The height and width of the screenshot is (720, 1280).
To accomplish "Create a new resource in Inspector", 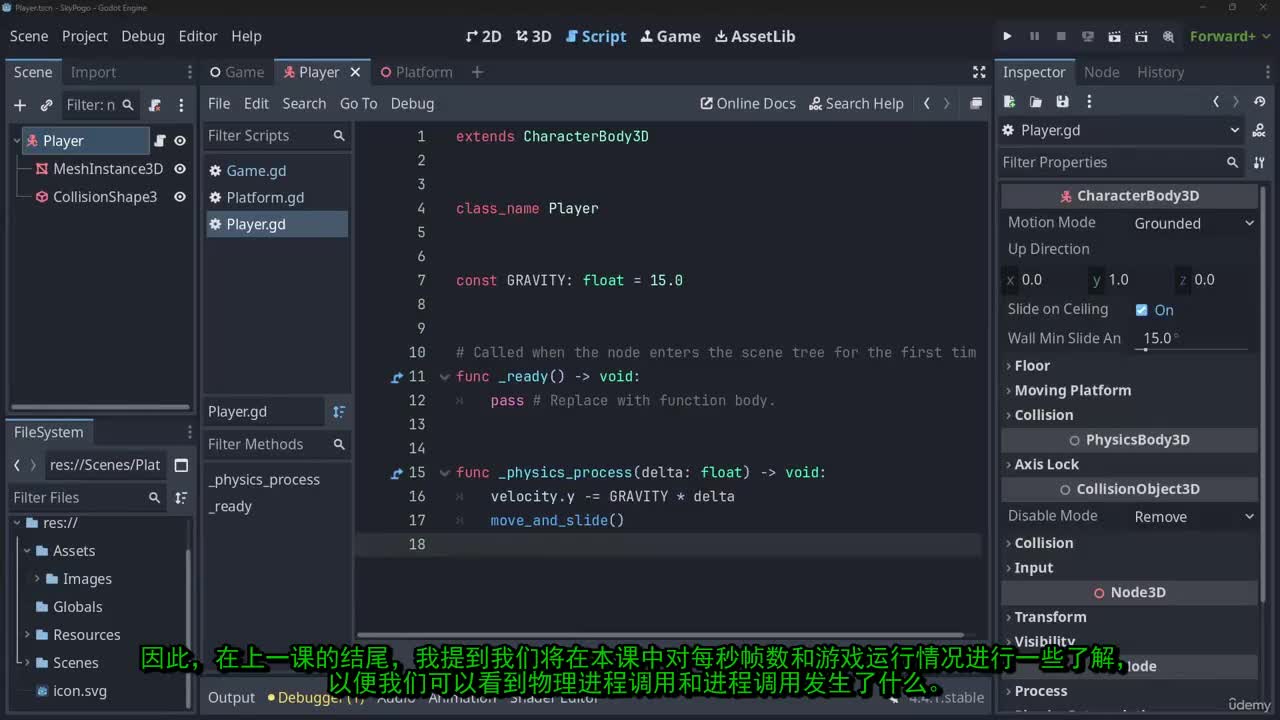I will 1010,101.
